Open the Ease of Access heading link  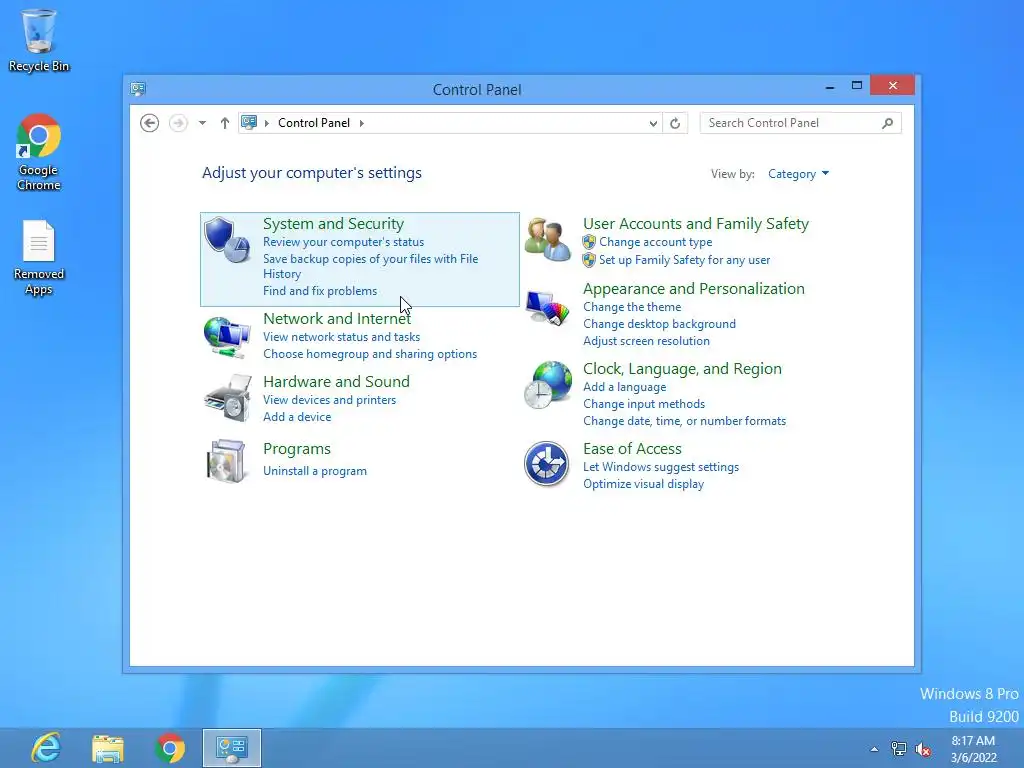point(632,449)
